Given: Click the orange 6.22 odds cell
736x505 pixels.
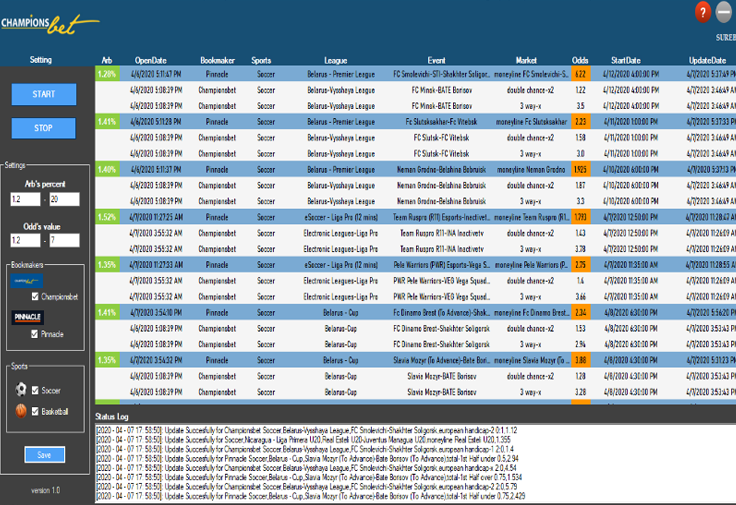Looking at the screenshot, I should coord(581,74).
